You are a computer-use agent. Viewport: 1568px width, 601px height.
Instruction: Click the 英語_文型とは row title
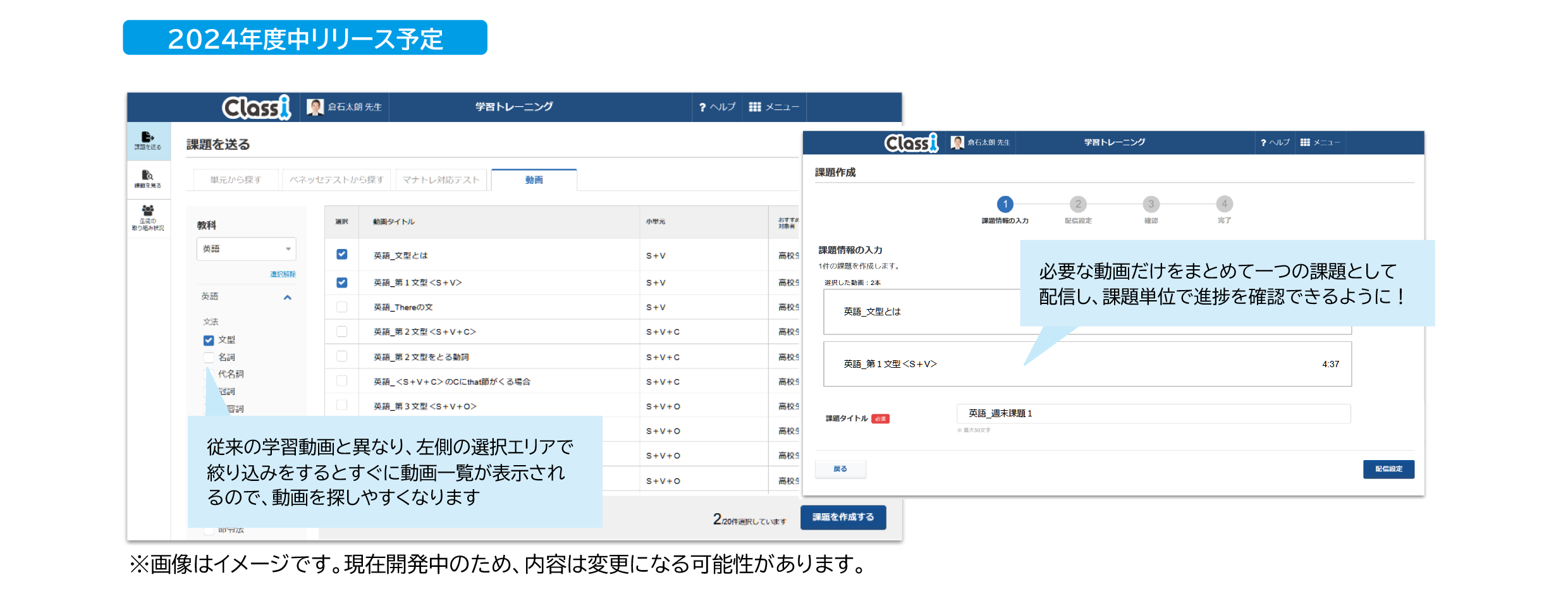(x=400, y=255)
